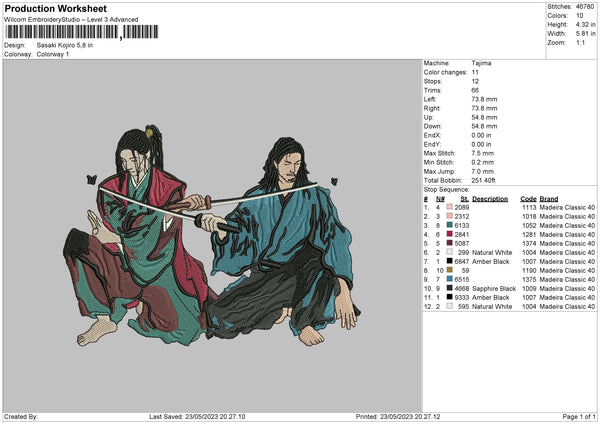Select the Page 1 of 1 footer
Screen dimensions: 600x424
[x=579, y=417]
